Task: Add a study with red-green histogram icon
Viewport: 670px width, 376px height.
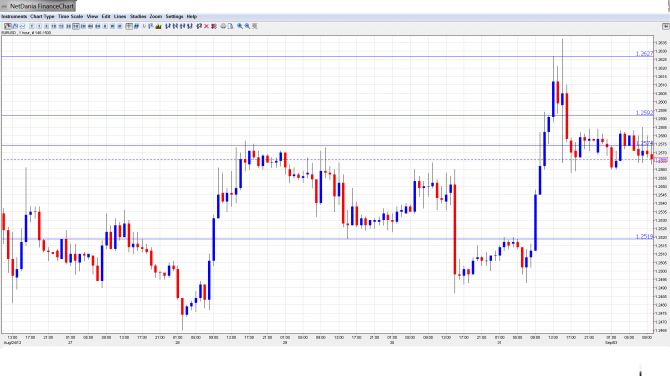Action: pos(159,26)
